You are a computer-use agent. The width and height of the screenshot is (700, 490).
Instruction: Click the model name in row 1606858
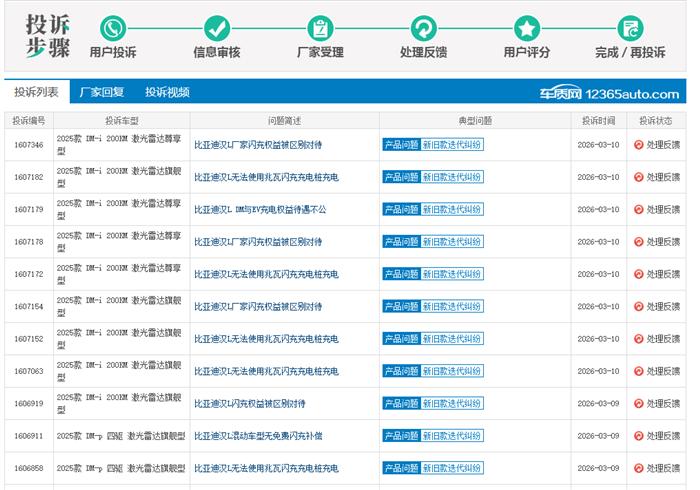tap(121, 468)
